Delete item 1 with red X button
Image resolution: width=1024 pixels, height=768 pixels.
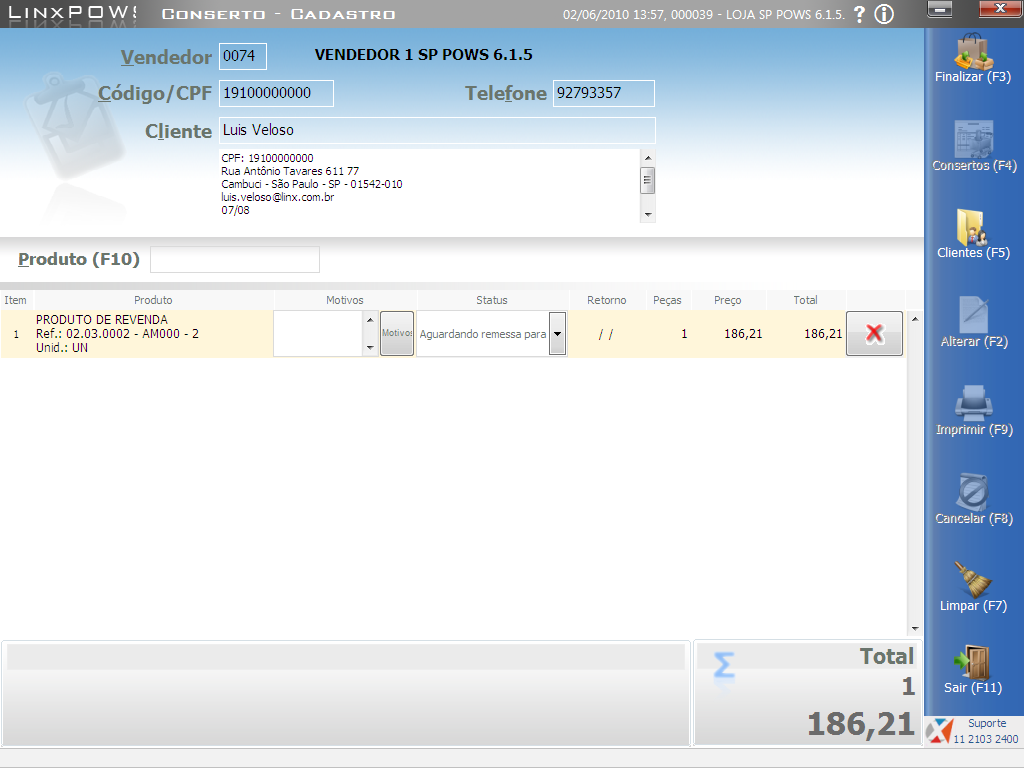coord(874,334)
